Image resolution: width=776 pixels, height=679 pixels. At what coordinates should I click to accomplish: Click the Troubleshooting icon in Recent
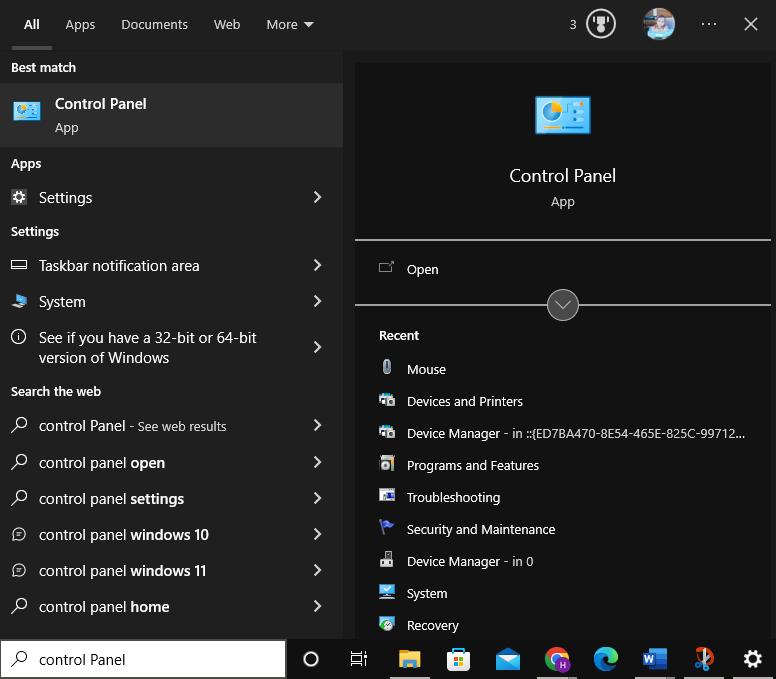pyautogui.click(x=387, y=495)
